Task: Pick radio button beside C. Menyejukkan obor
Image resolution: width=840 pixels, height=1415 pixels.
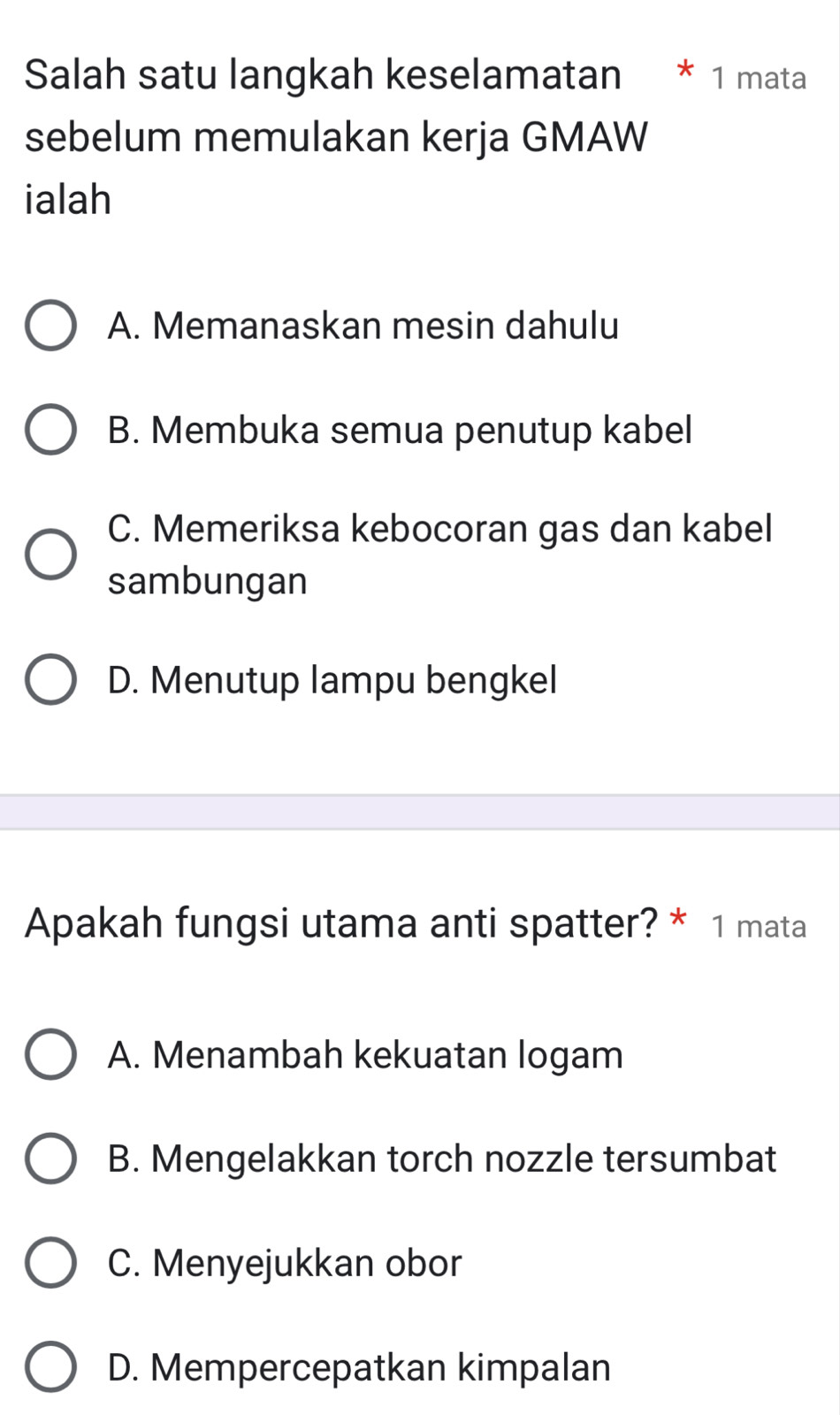Action: click(50, 1263)
